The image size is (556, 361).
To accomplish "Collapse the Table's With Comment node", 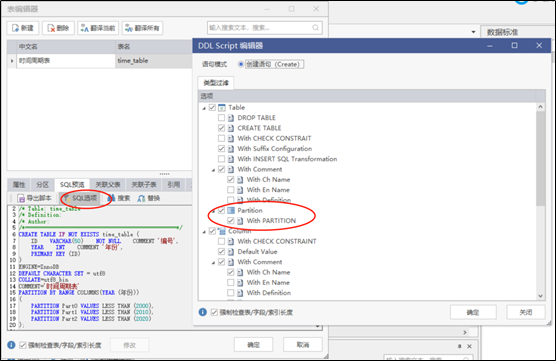I will pyautogui.click(x=213, y=170).
